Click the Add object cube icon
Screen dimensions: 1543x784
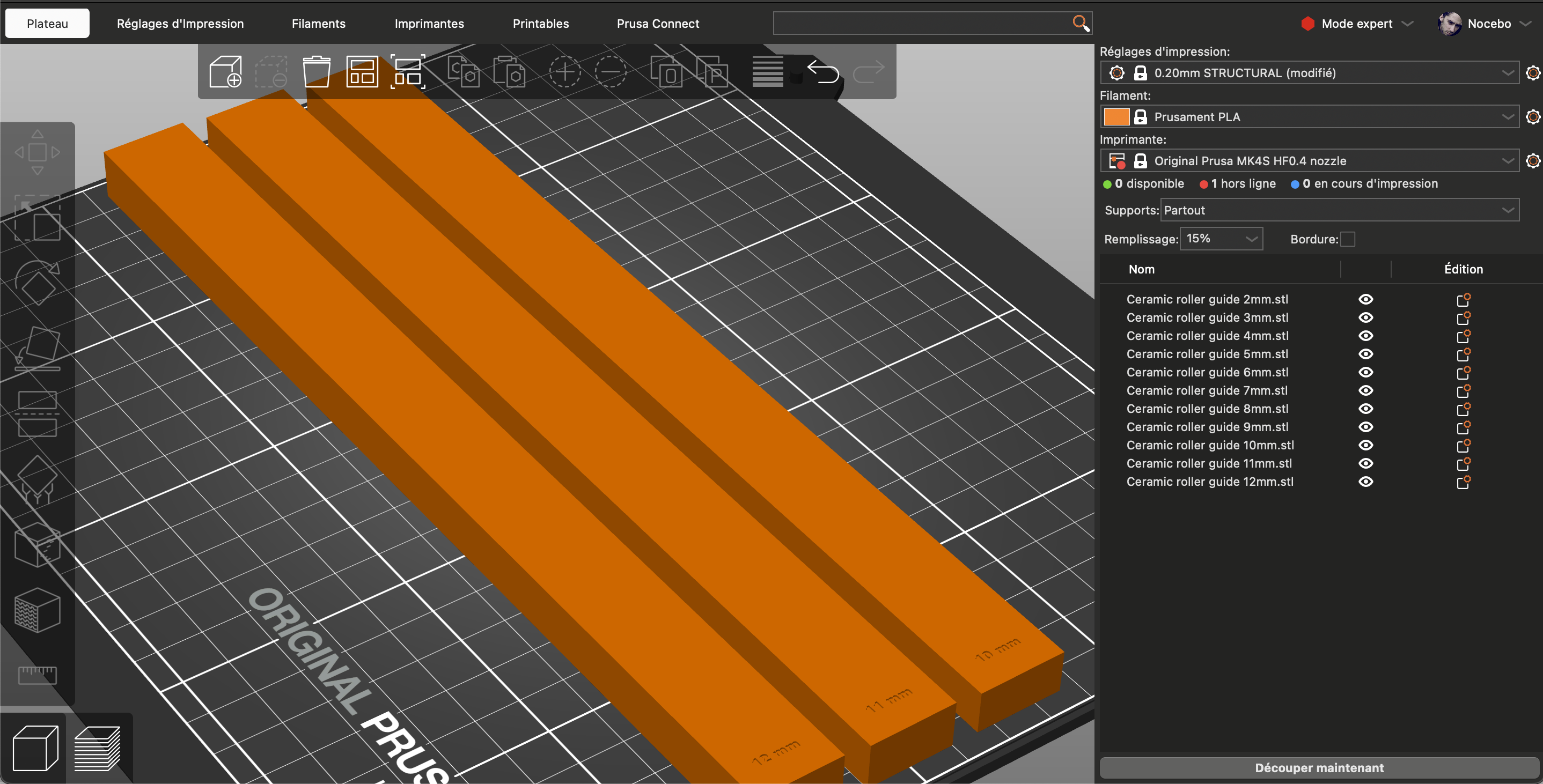click(226, 72)
